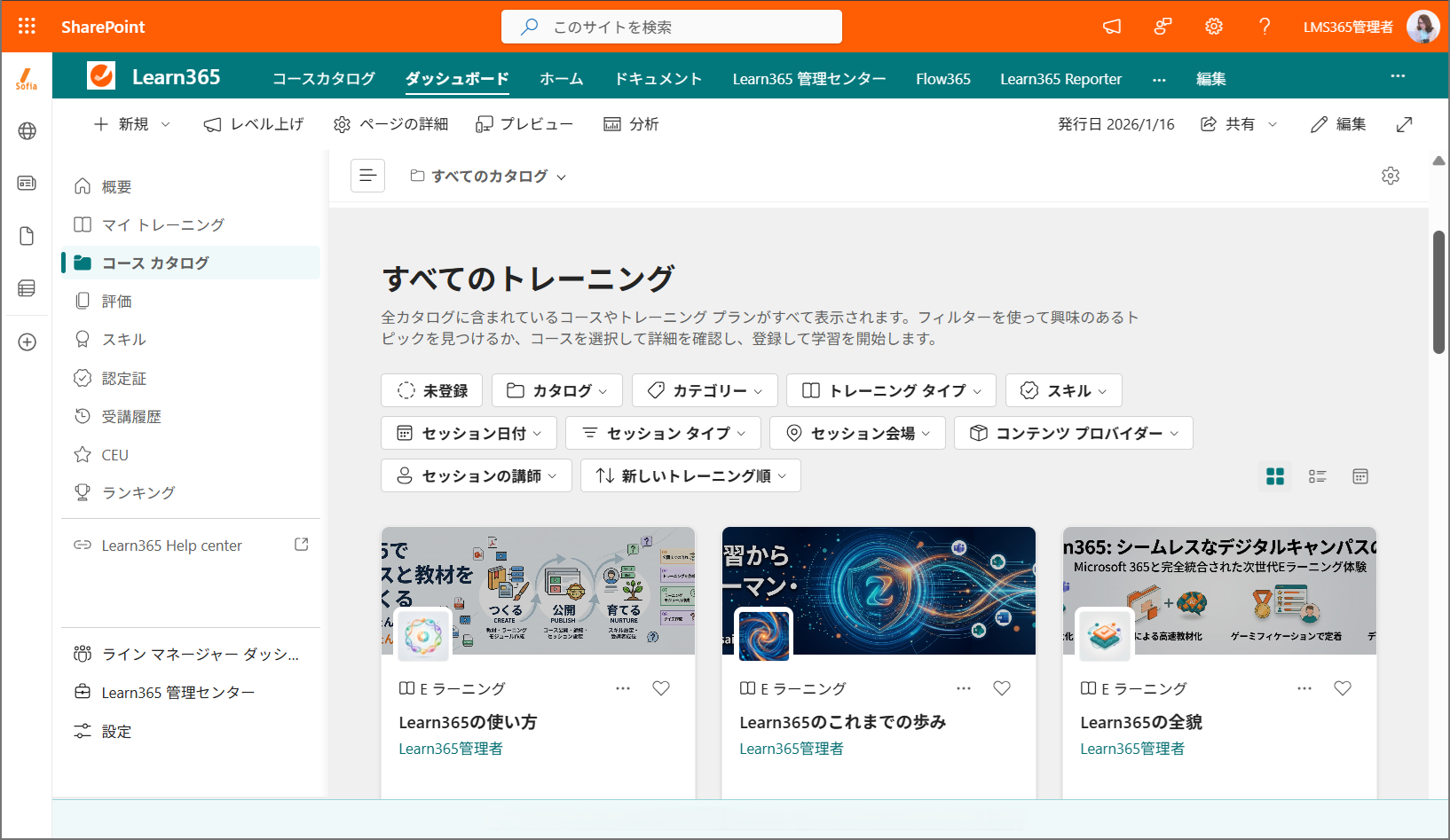Click the expand to full page icon
The width and height of the screenshot is (1450, 840).
tap(1404, 124)
